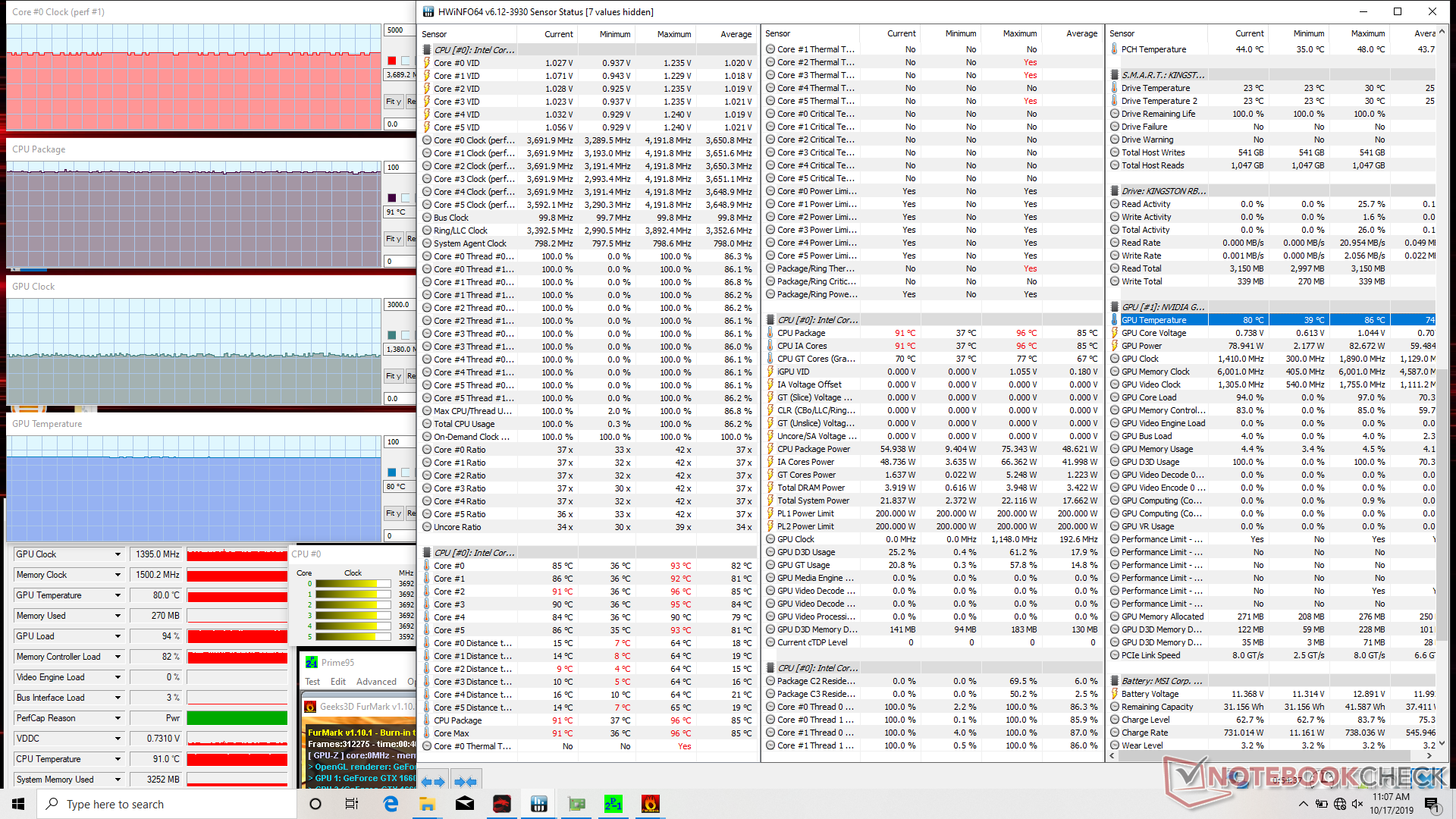Viewport: 1456px width, 819px height.
Task: Select the highlighted GPU Temperature row in HWiNFO
Action: (x=1272, y=320)
